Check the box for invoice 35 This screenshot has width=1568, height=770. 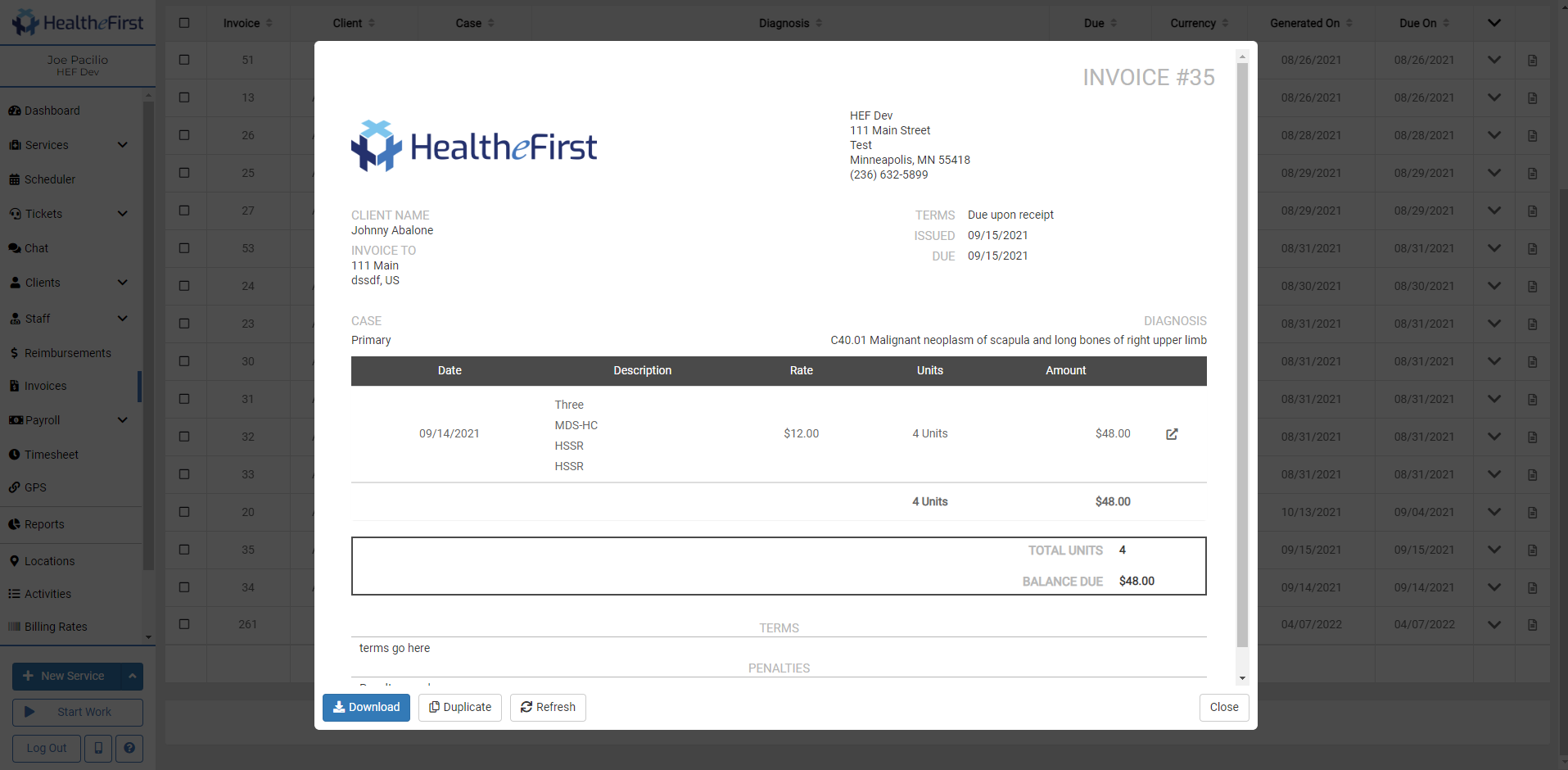pos(184,550)
